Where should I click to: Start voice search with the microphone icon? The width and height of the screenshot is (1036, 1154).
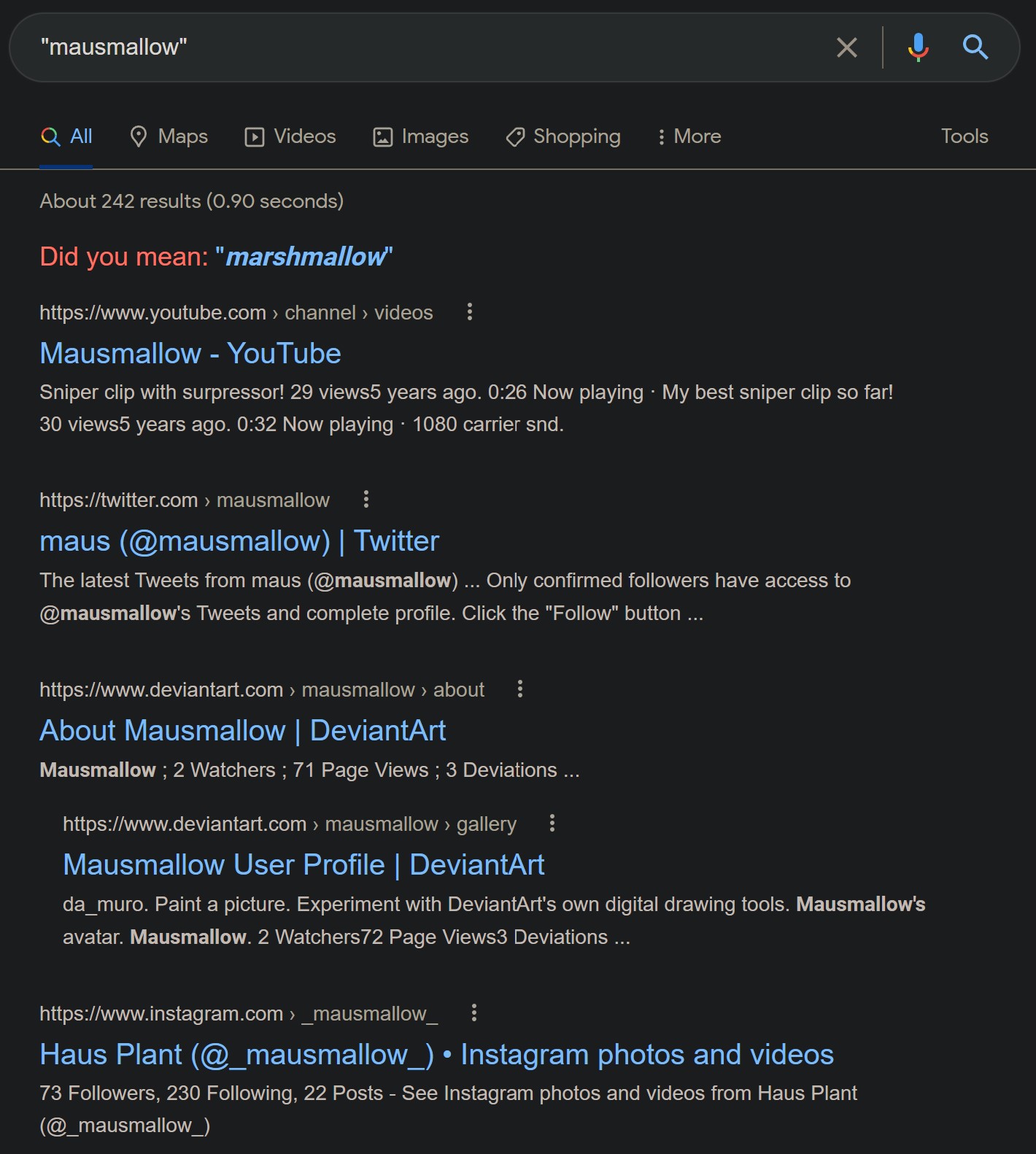click(918, 47)
